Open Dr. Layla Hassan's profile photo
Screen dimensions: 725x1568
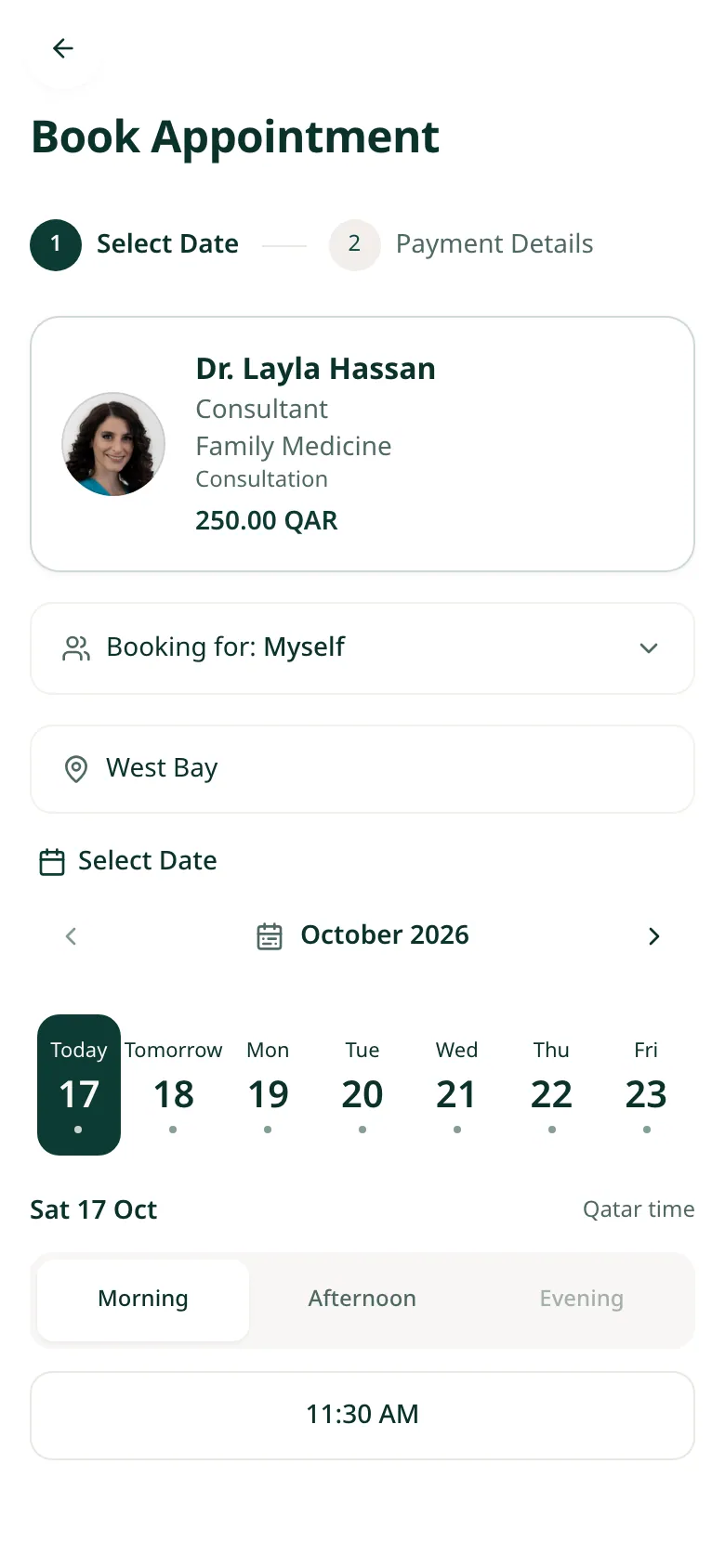pos(113,444)
